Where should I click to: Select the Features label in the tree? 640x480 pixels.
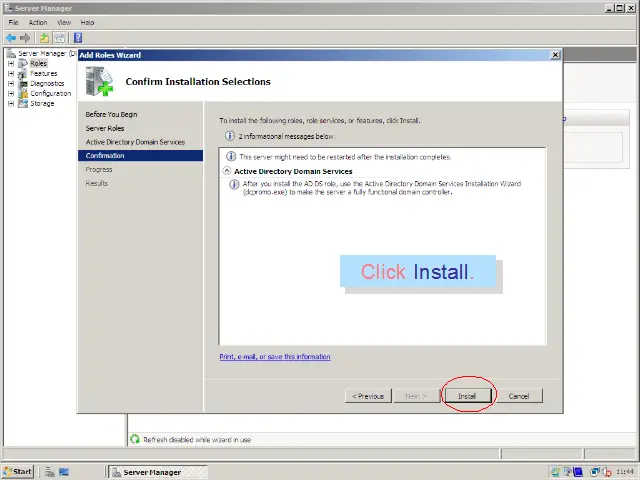pos(44,73)
